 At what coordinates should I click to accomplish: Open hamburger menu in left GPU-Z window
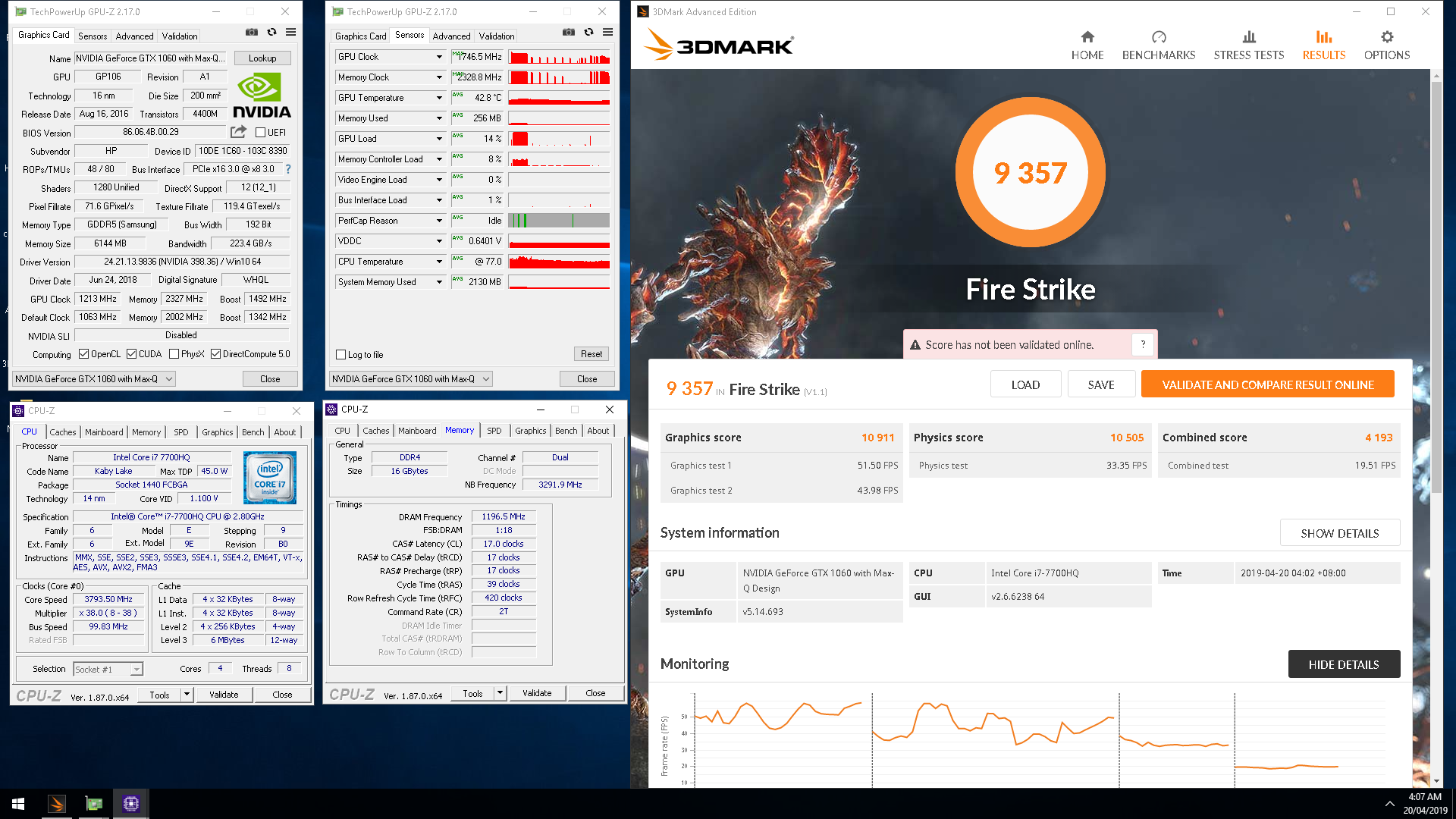tap(291, 33)
